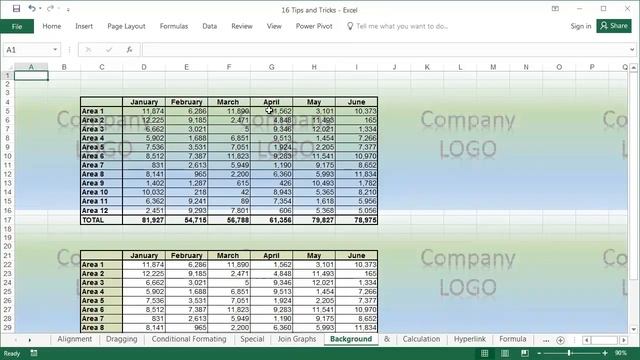Open the Power Pivot ribbon tab
Viewport: 640px width, 360px height.
[x=314, y=26]
